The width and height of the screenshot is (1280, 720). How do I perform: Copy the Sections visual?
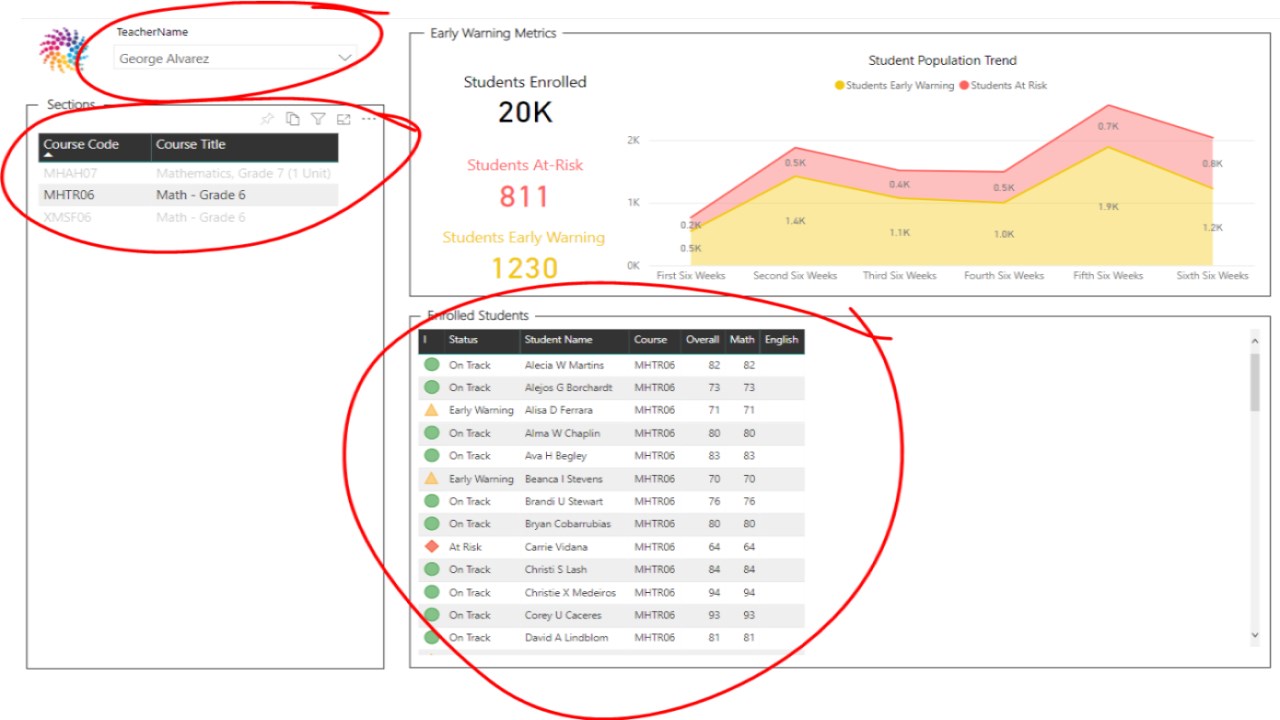293,119
